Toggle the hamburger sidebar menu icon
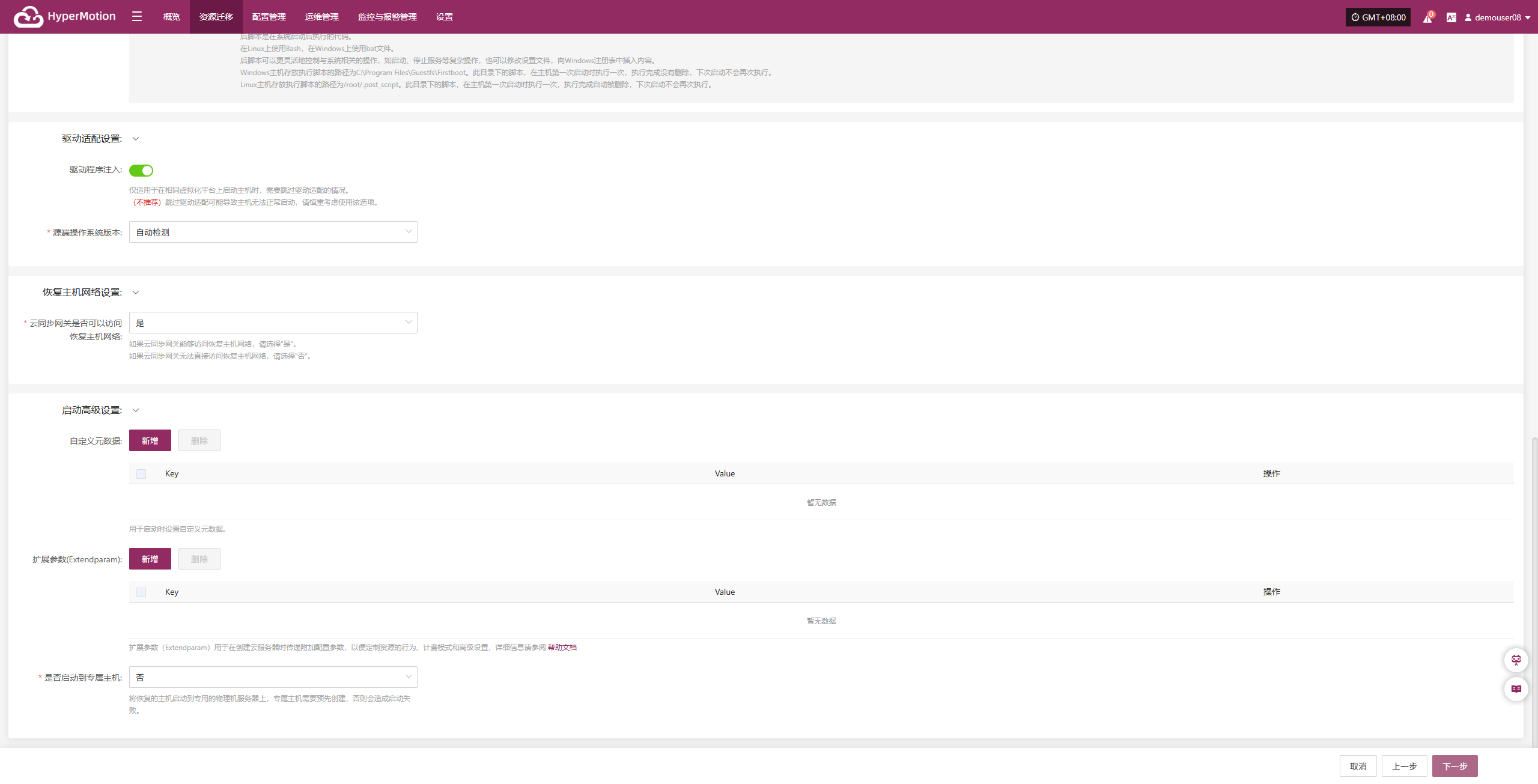This screenshot has width=1538, height=784. (x=137, y=17)
